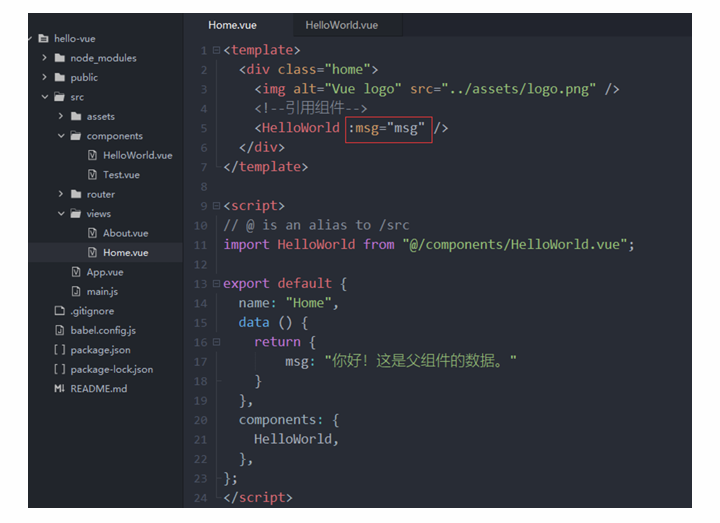Click the HelloWorld.vue file icon in tree
This screenshot has width=720, height=523.
pyautogui.click(x=93, y=155)
